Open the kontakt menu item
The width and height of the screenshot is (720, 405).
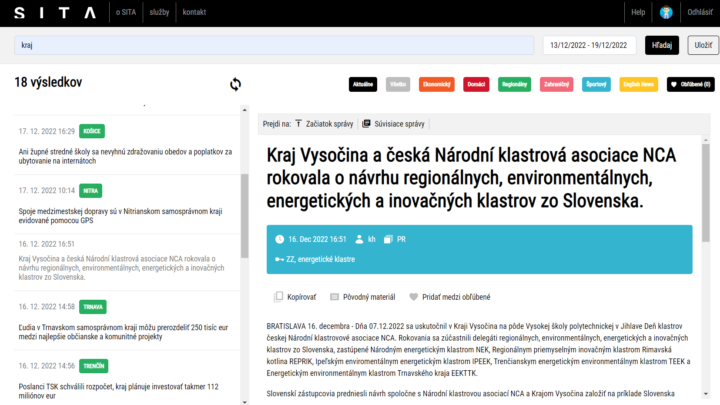tap(194, 12)
